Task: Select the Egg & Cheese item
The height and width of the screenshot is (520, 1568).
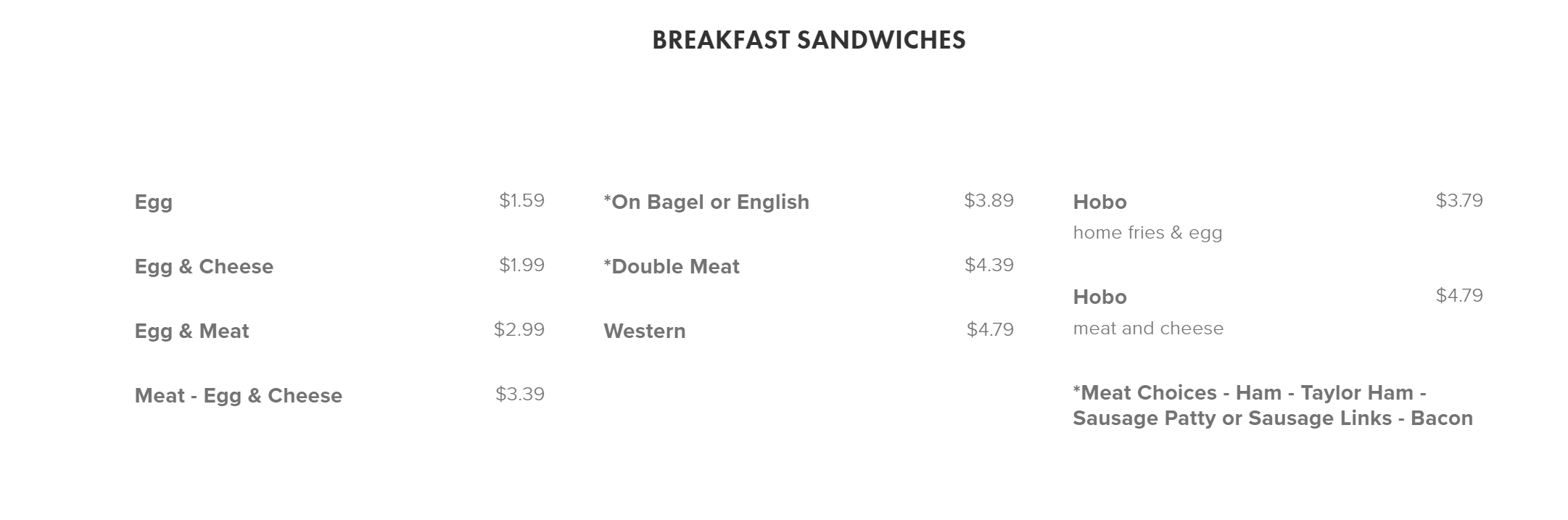Action: point(204,267)
